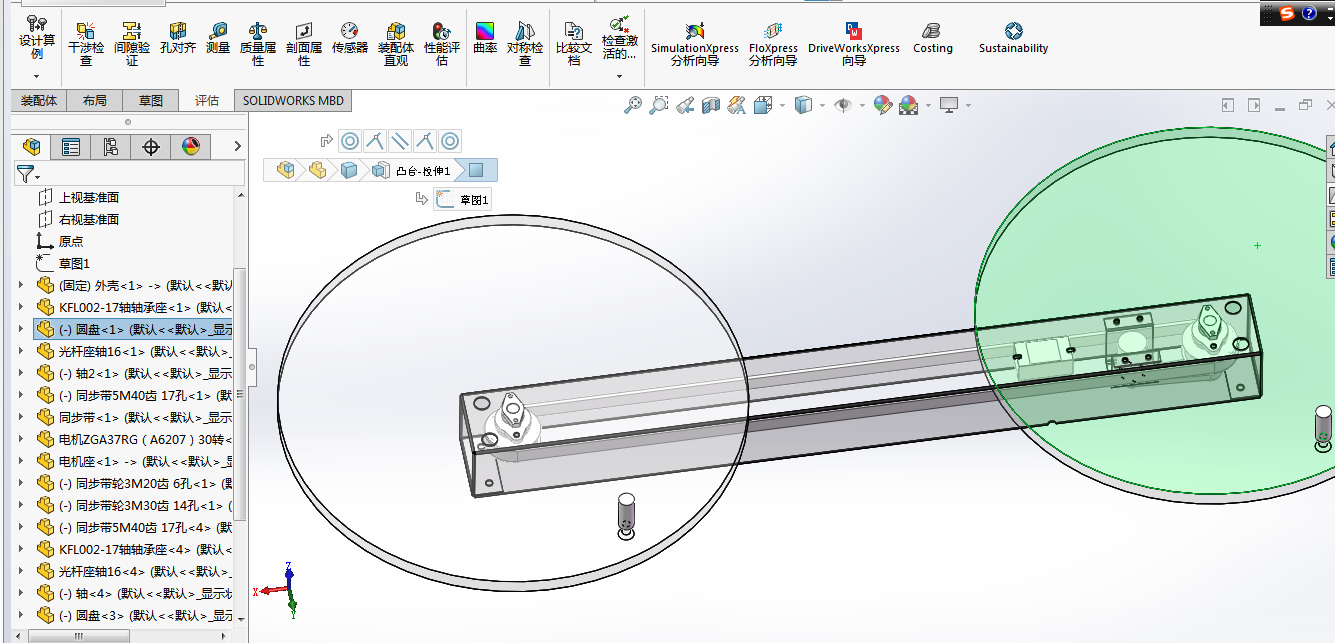Switch to the SOLIDWORKS MBD tab
Screen dimensions: 1335x643
click(293, 101)
